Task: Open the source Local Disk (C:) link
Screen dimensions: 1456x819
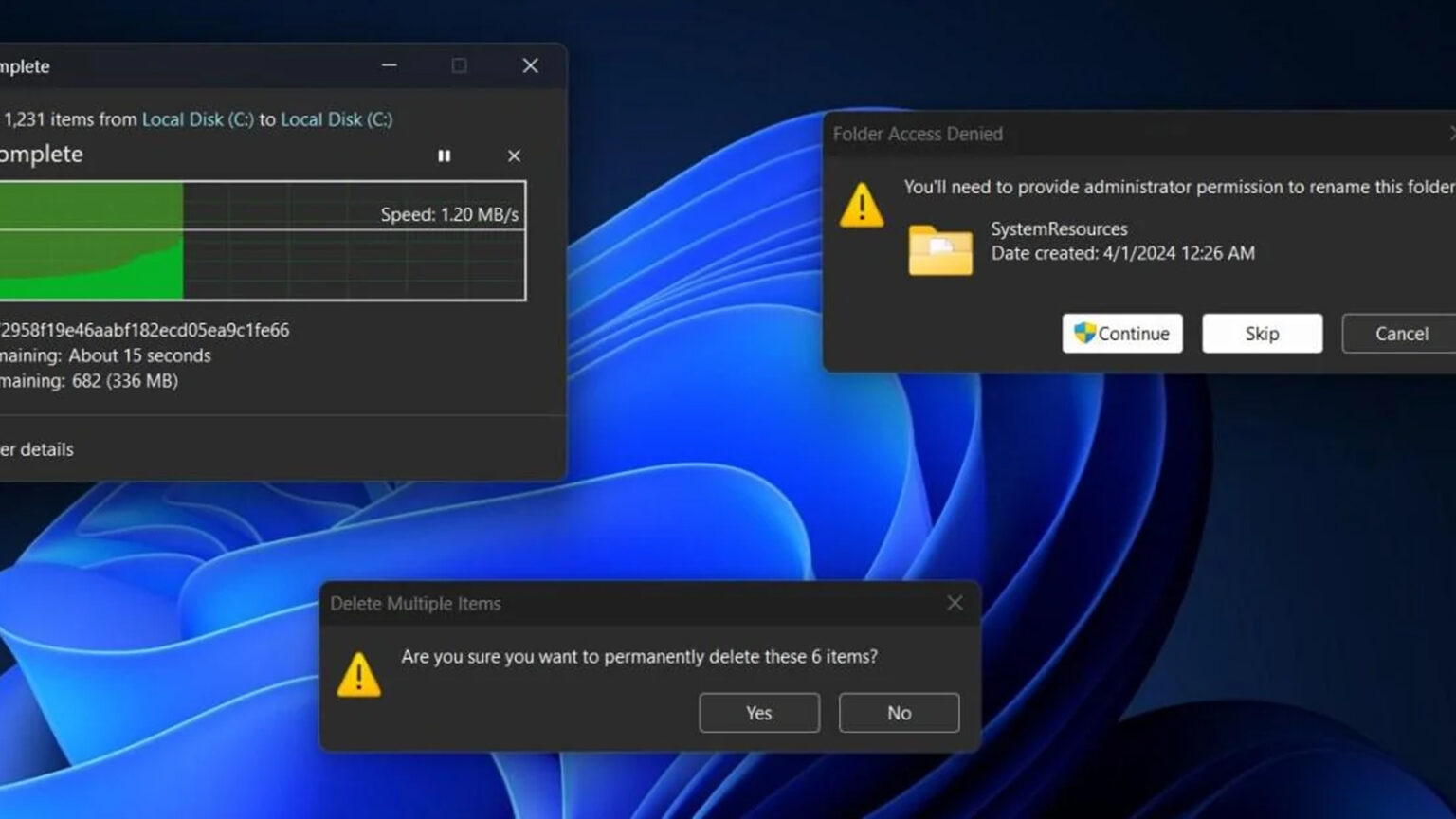Action: [197, 119]
